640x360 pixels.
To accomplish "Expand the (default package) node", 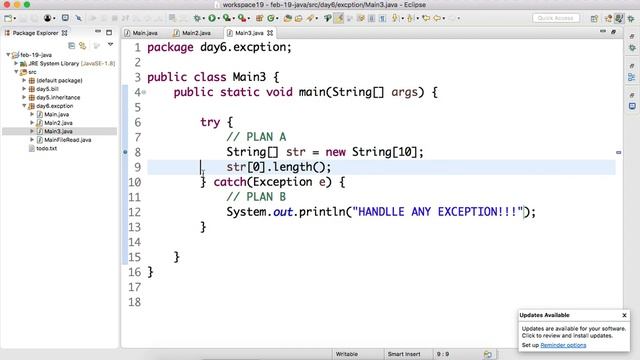I will point(24,80).
